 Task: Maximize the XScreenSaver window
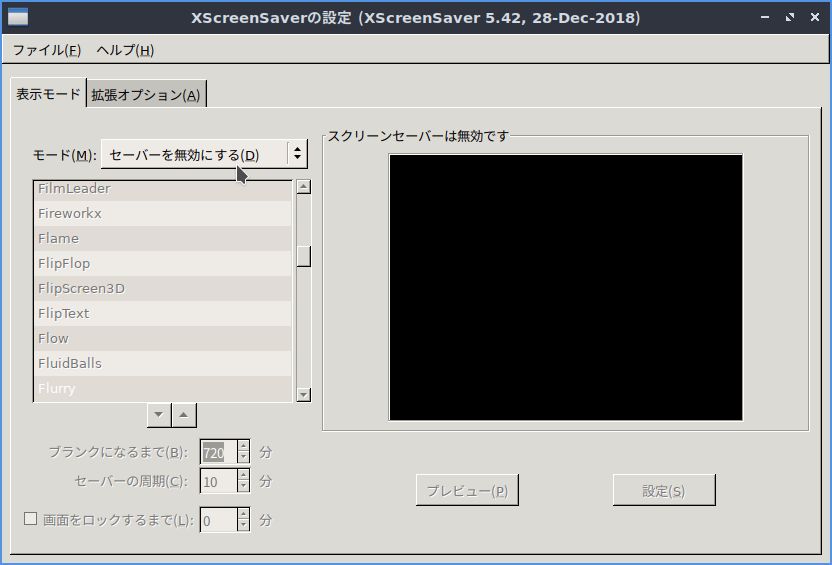coord(790,17)
